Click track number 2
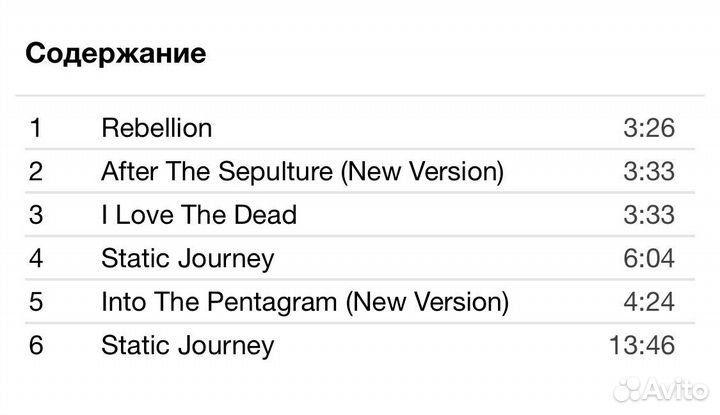This screenshot has width=720, height=415. [x=36, y=171]
